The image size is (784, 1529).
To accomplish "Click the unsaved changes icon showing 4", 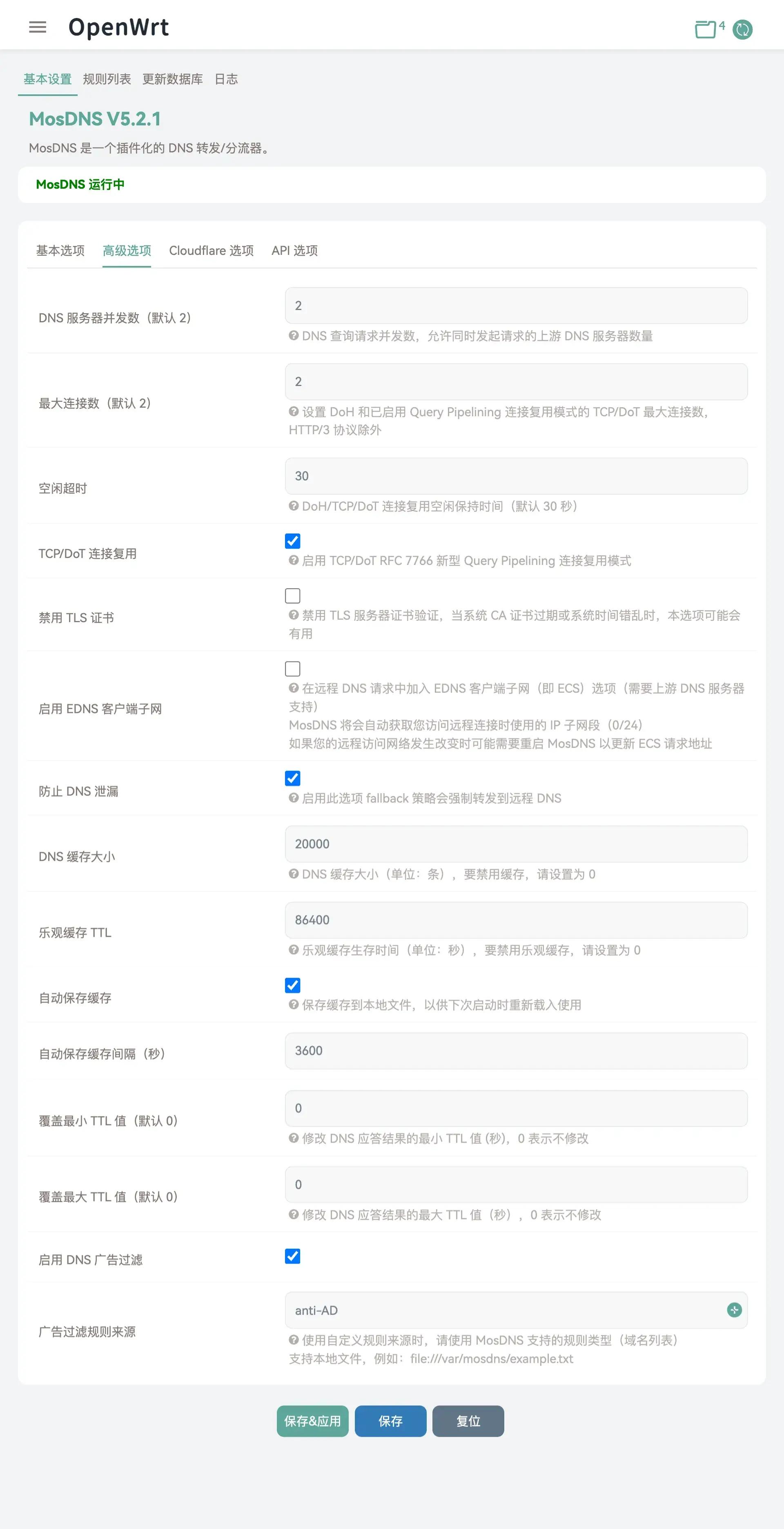I will [x=710, y=29].
